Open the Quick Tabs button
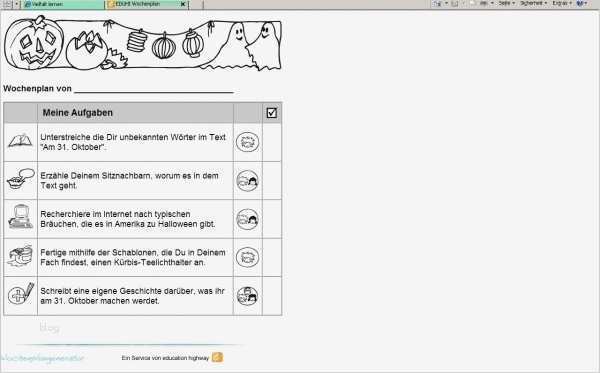Viewport: 600px width, 373px height. (x=8, y=4)
